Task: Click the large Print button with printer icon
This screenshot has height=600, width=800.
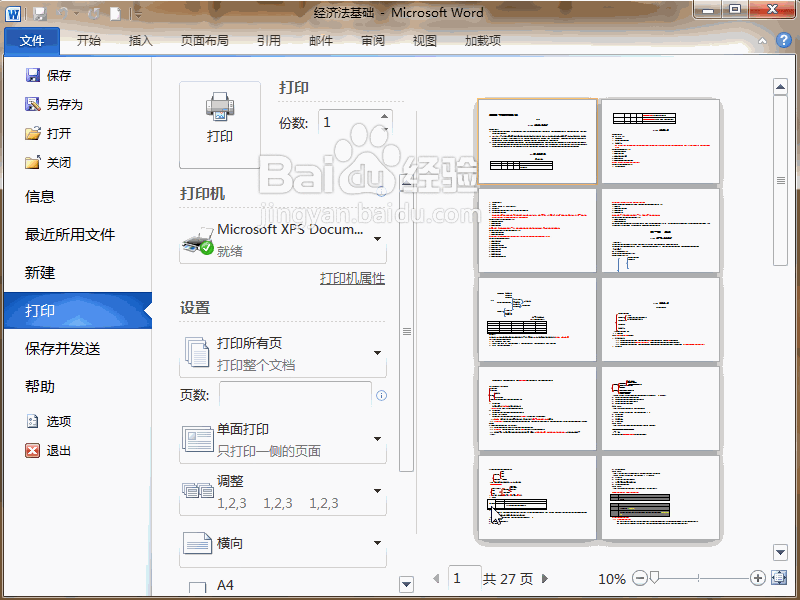Action: coord(220,125)
